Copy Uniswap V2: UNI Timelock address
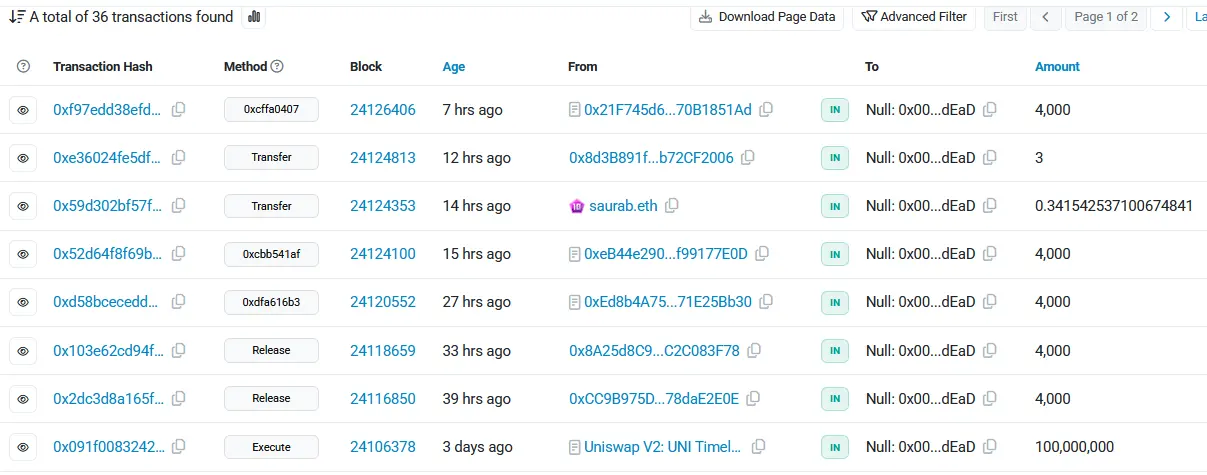This screenshot has height=475, width=1207. 759,447
